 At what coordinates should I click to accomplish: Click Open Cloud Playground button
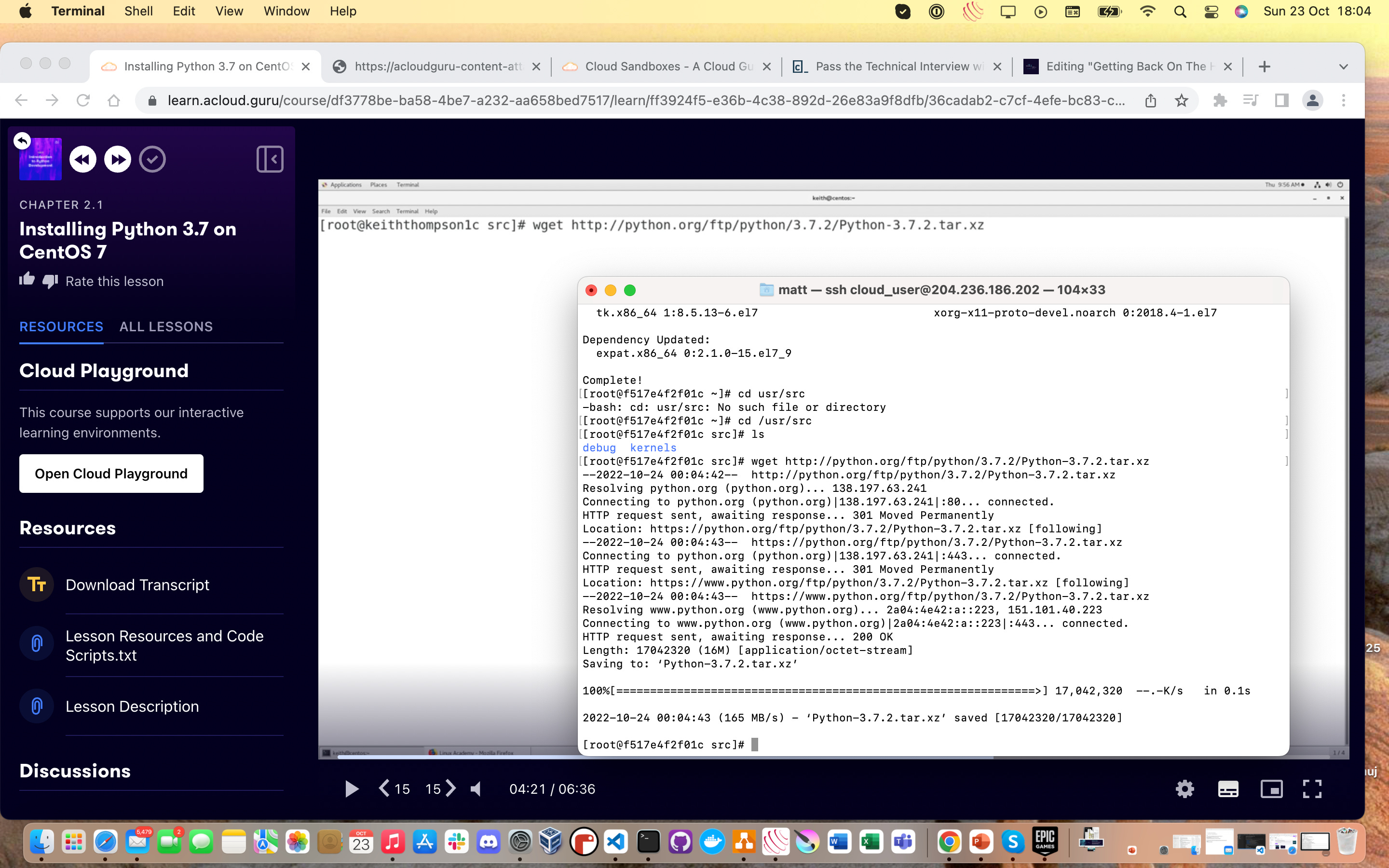click(111, 474)
